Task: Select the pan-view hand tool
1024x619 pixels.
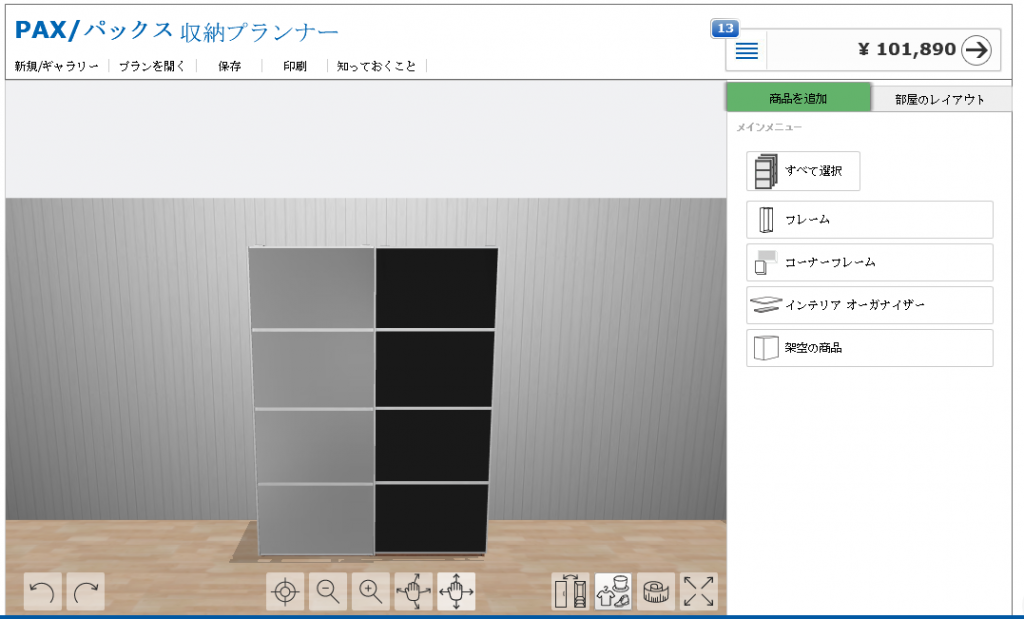Action: 456,592
